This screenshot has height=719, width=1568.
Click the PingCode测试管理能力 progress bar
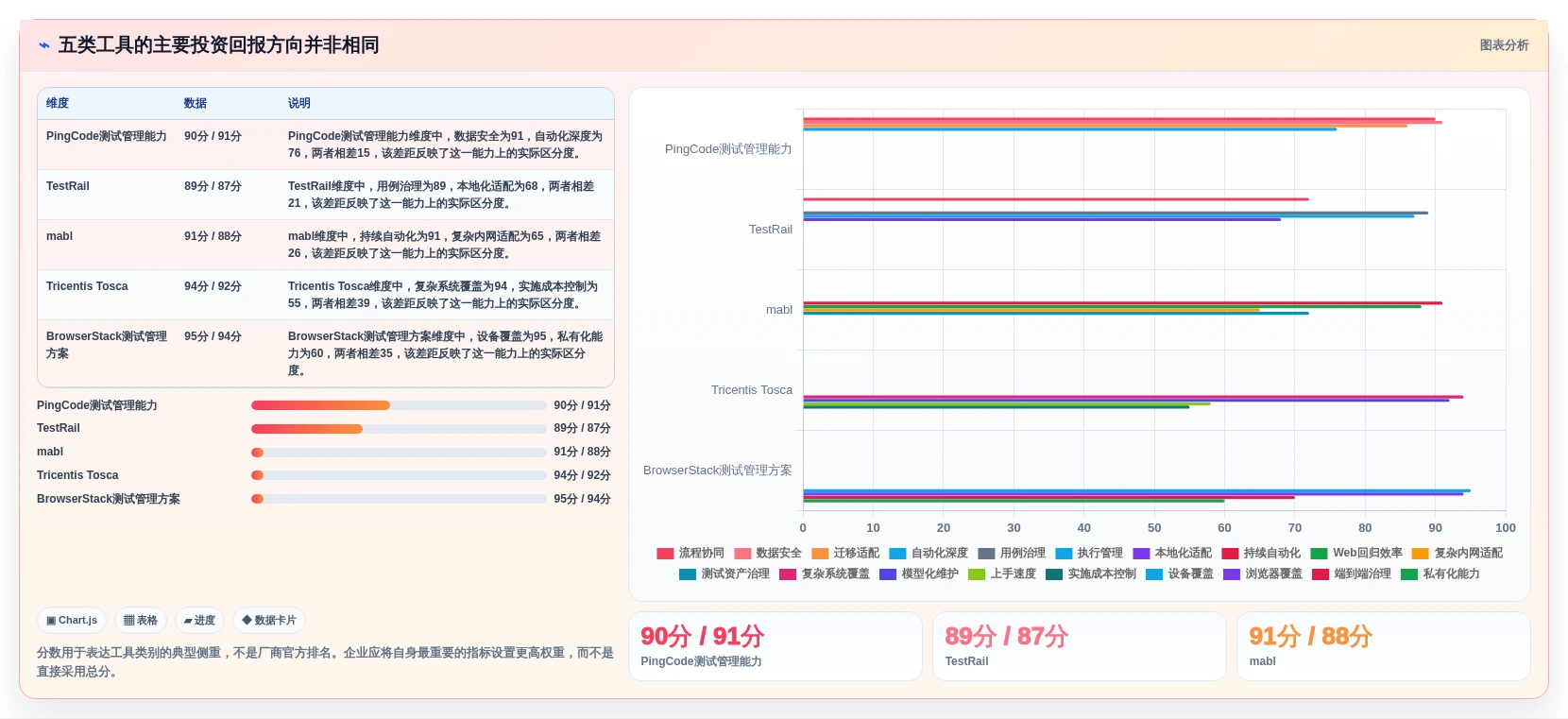399,405
